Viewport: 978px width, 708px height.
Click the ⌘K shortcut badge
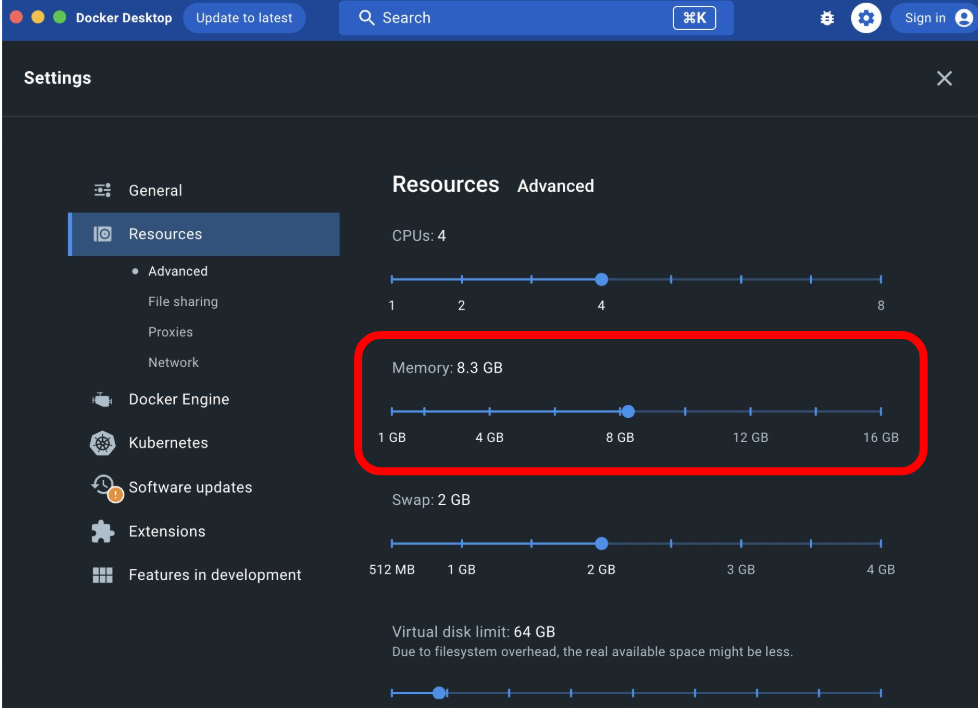(x=694, y=17)
